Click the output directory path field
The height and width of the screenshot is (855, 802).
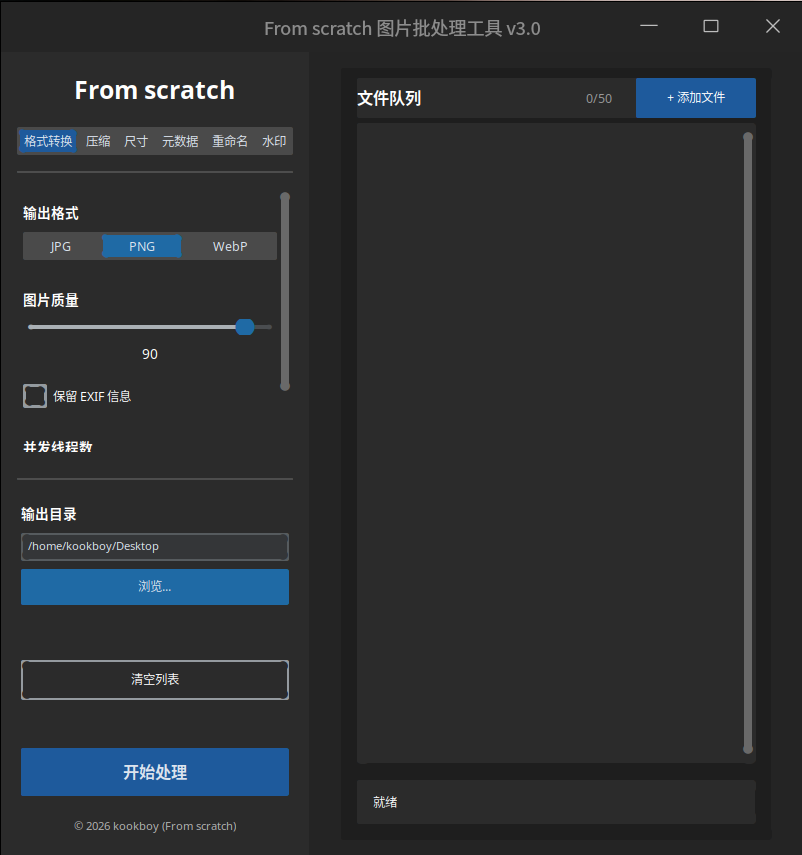coord(155,547)
